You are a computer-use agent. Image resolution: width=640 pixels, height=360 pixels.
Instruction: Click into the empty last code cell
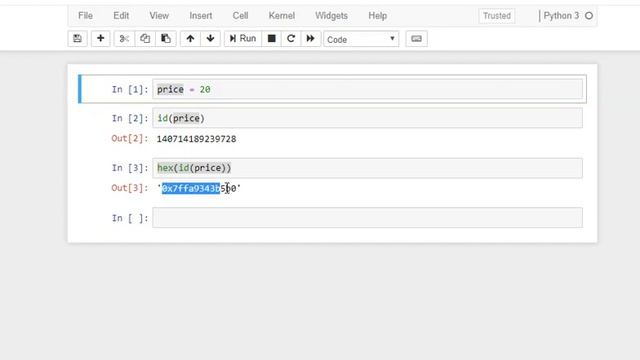coord(367,218)
